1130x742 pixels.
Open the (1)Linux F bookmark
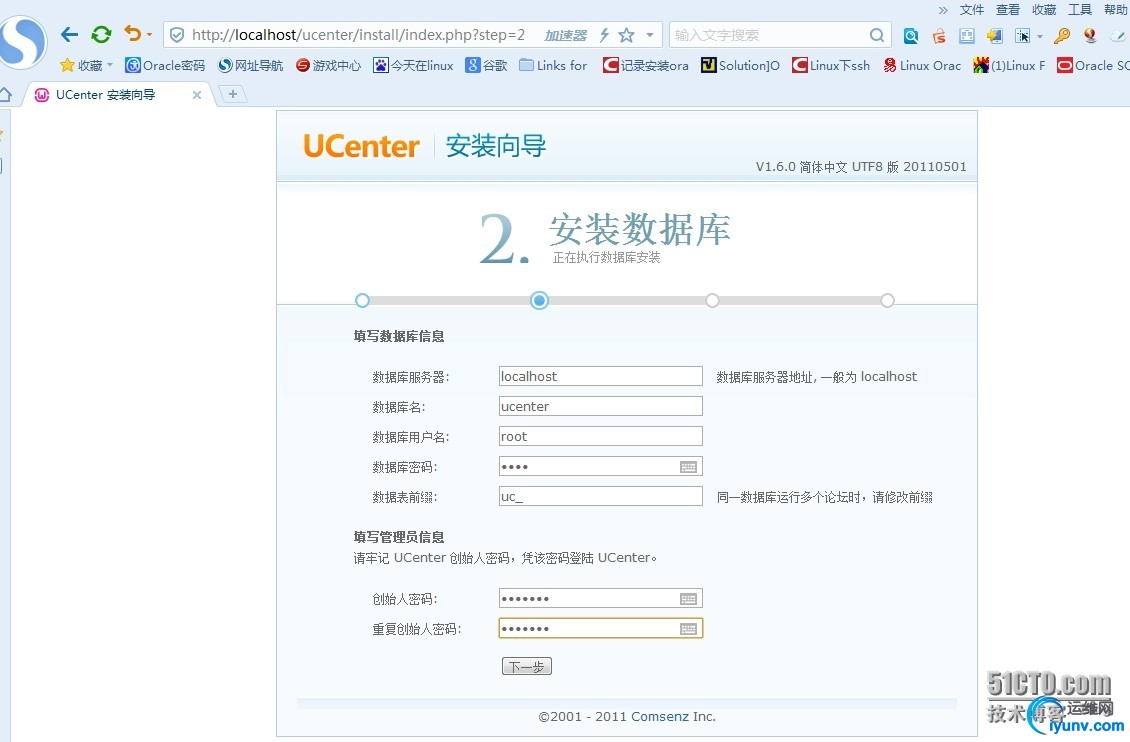[1009, 66]
